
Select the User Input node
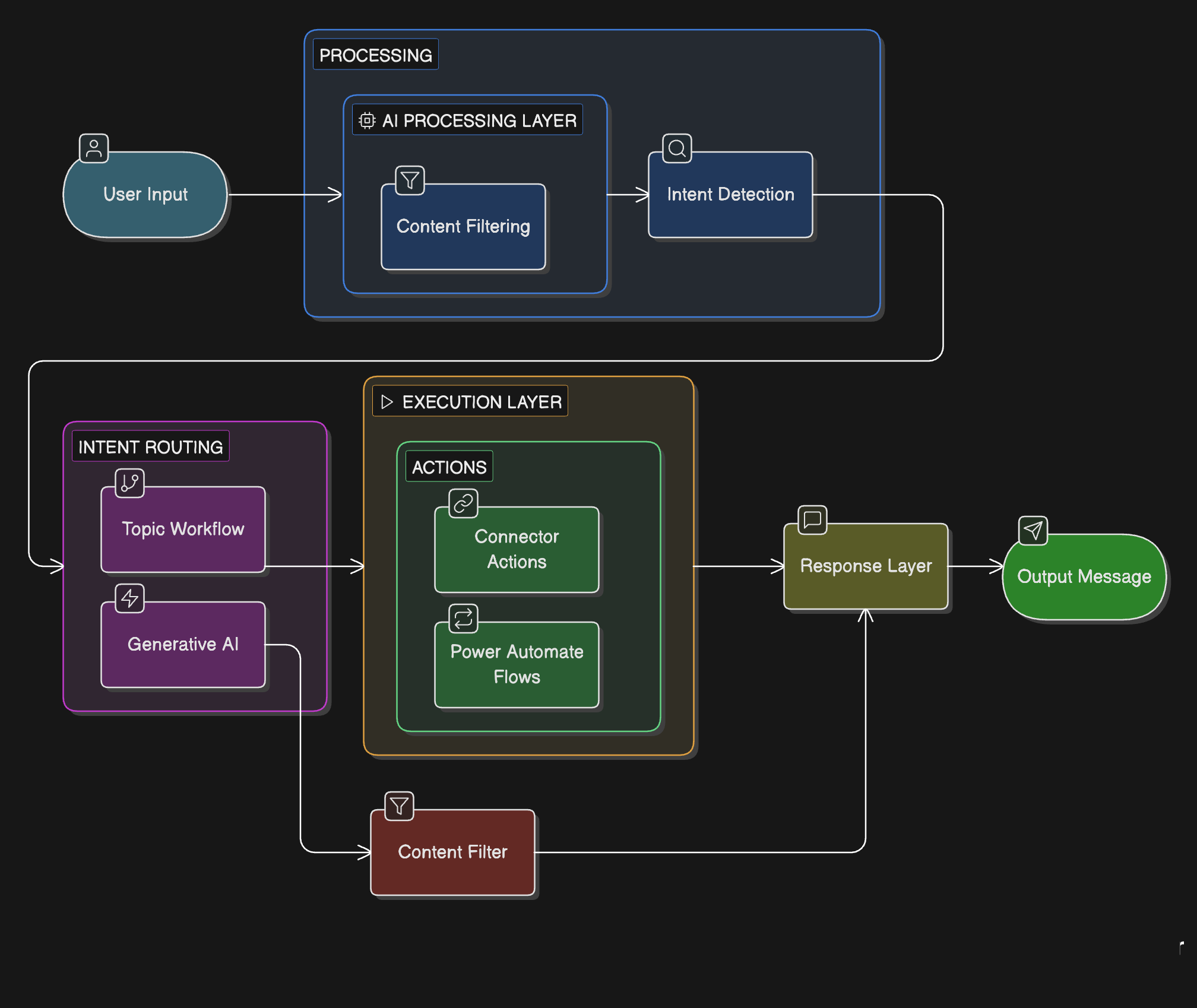pos(145,195)
